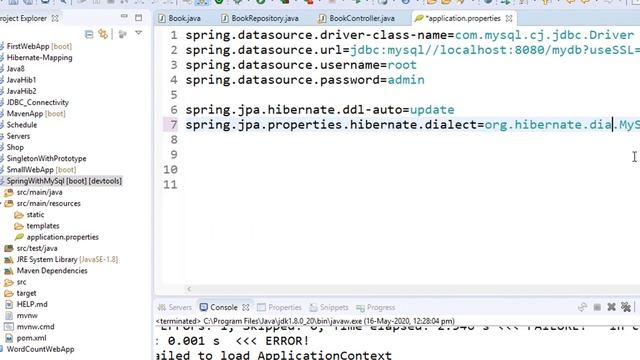Click ddl-auto value 'update'
This screenshot has width=640, height=360.
[x=432, y=110]
